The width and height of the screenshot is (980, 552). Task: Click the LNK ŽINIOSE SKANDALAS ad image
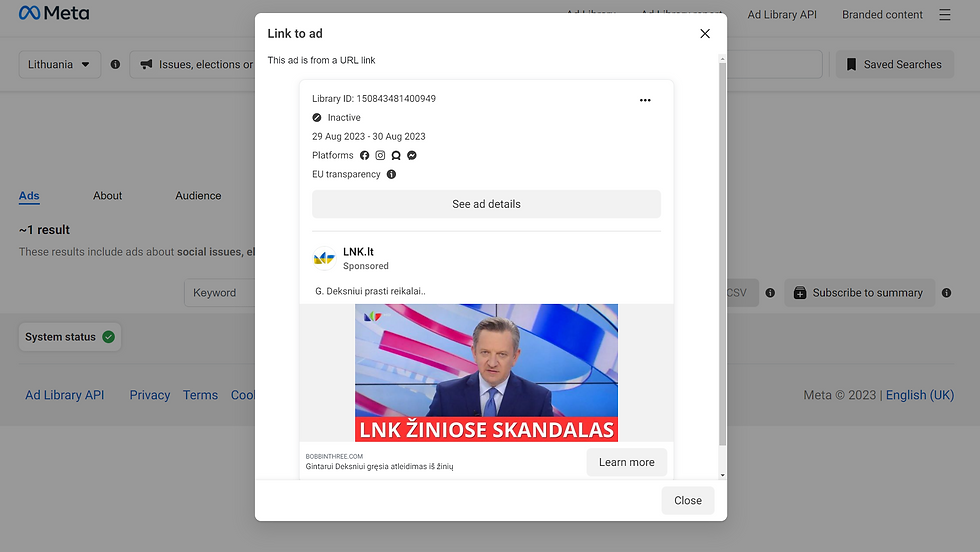486,373
